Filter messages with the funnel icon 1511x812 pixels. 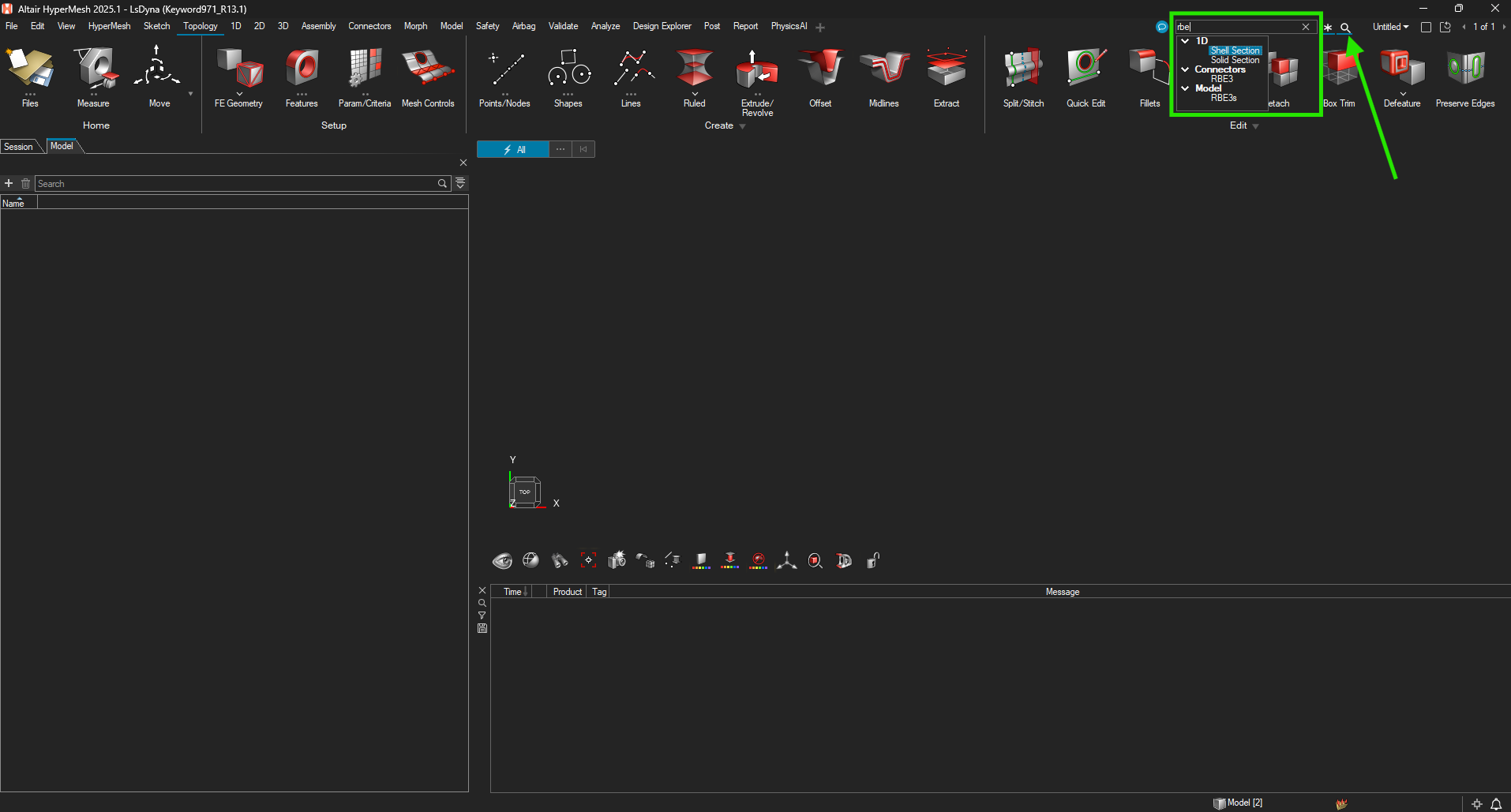[482, 616]
